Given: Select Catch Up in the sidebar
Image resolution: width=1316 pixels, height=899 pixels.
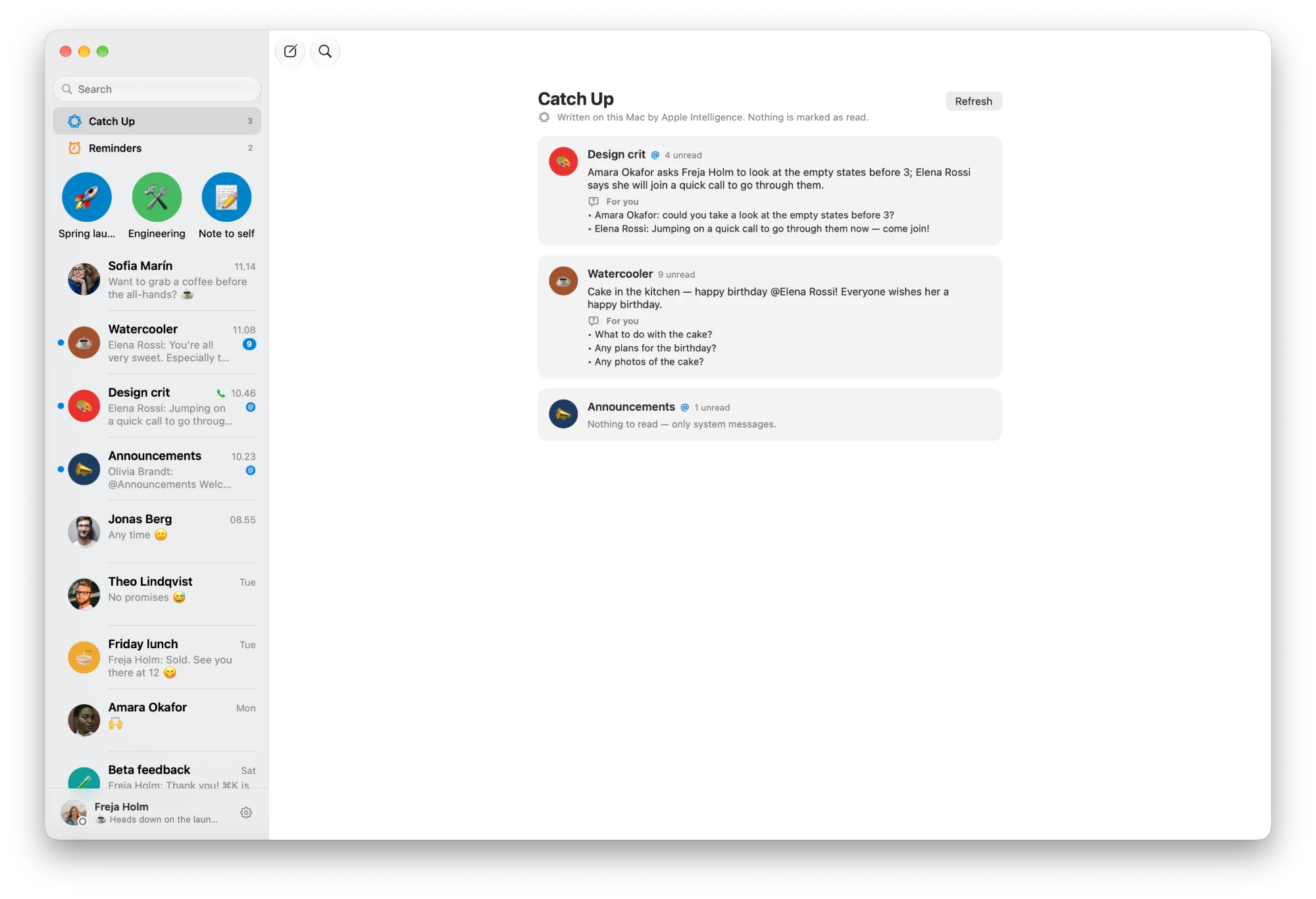Looking at the screenshot, I should pyautogui.click(x=157, y=121).
